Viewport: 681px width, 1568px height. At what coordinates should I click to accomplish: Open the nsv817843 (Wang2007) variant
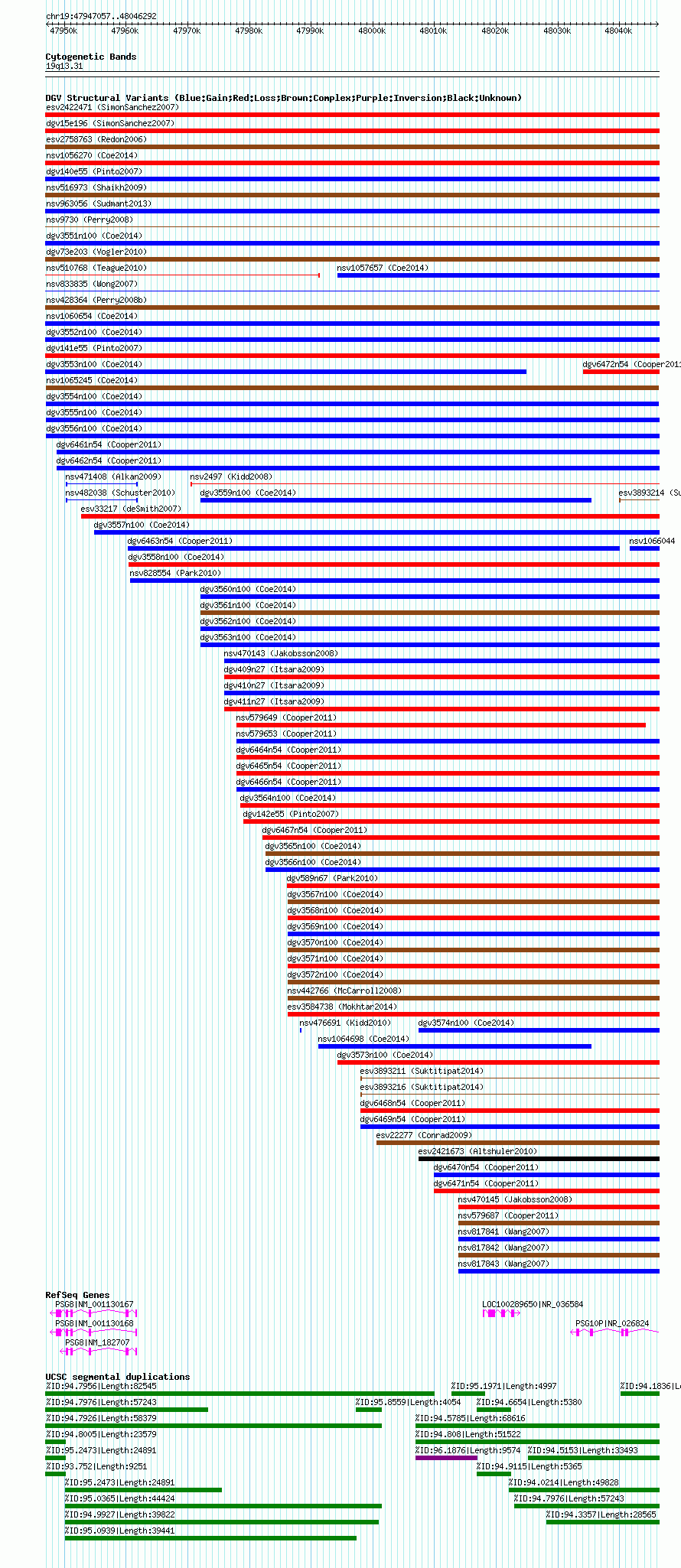[503, 1264]
